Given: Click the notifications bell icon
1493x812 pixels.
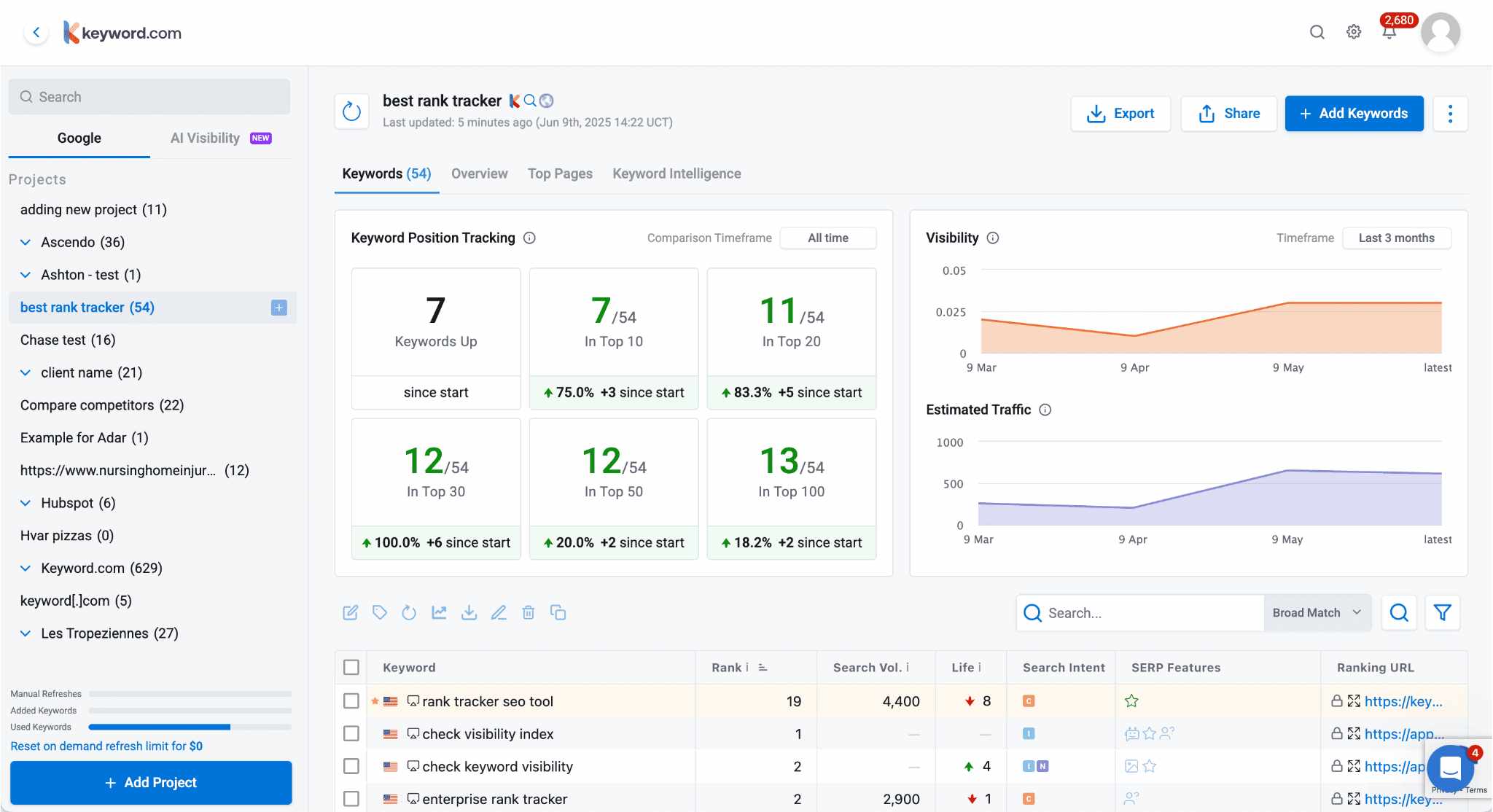Looking at the screenshot, I should click(1389, 33).
